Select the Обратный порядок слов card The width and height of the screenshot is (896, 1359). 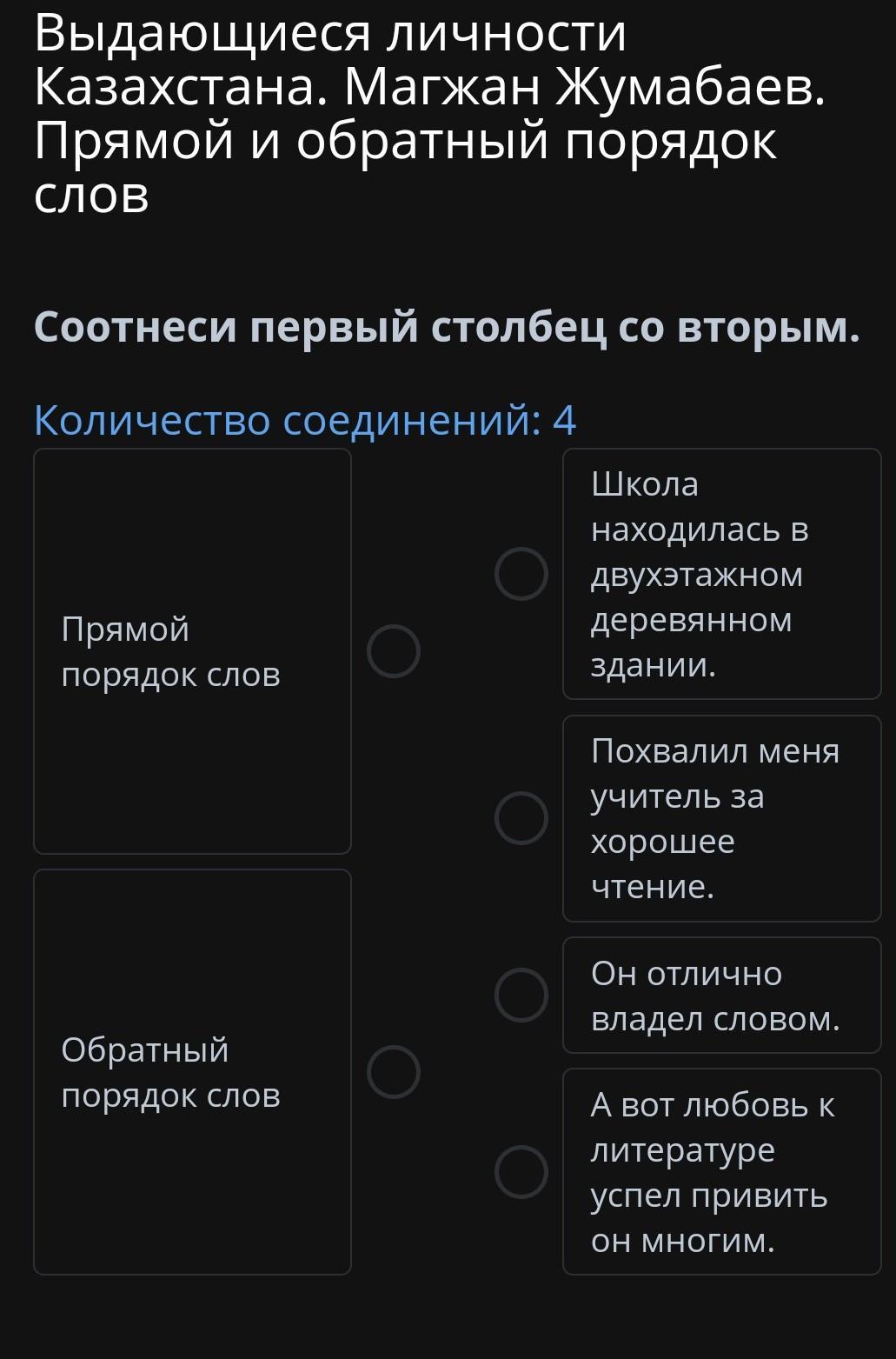point(192,1072)
